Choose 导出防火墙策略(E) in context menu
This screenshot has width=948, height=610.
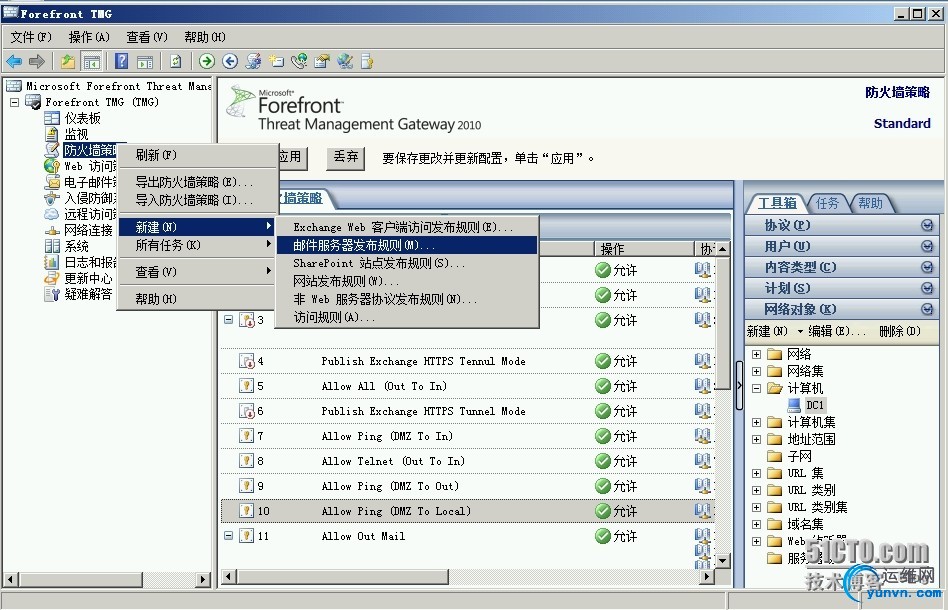click(198, 182)
